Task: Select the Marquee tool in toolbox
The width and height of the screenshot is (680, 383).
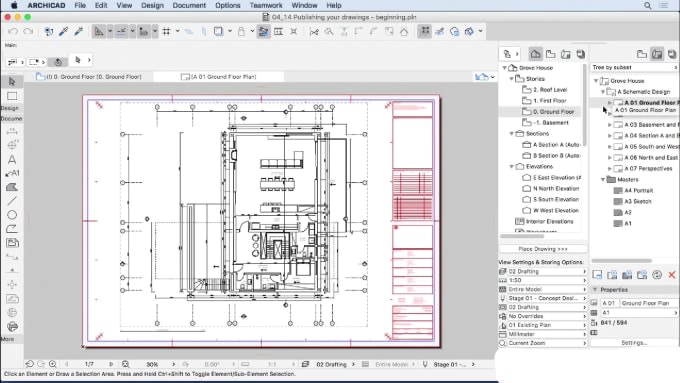Action: 12,96
